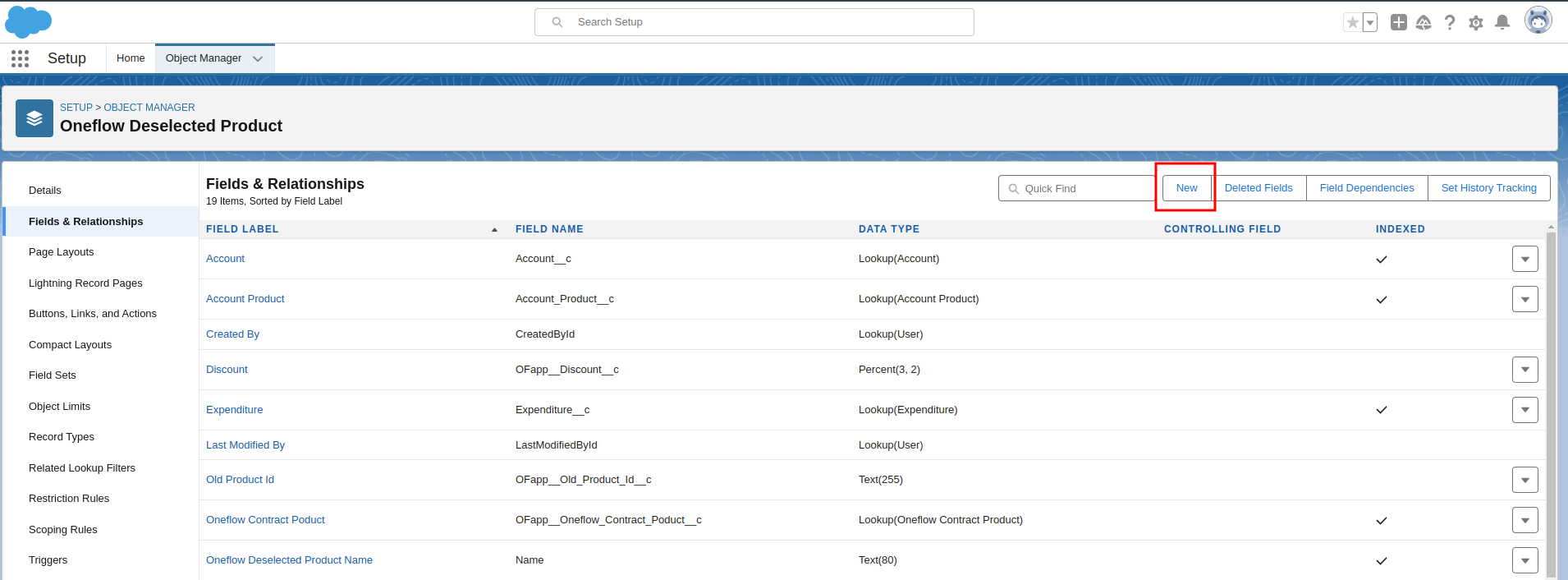1568x580 pixels.
Task: Open the Account field link
Action: [x=225, y=259]
